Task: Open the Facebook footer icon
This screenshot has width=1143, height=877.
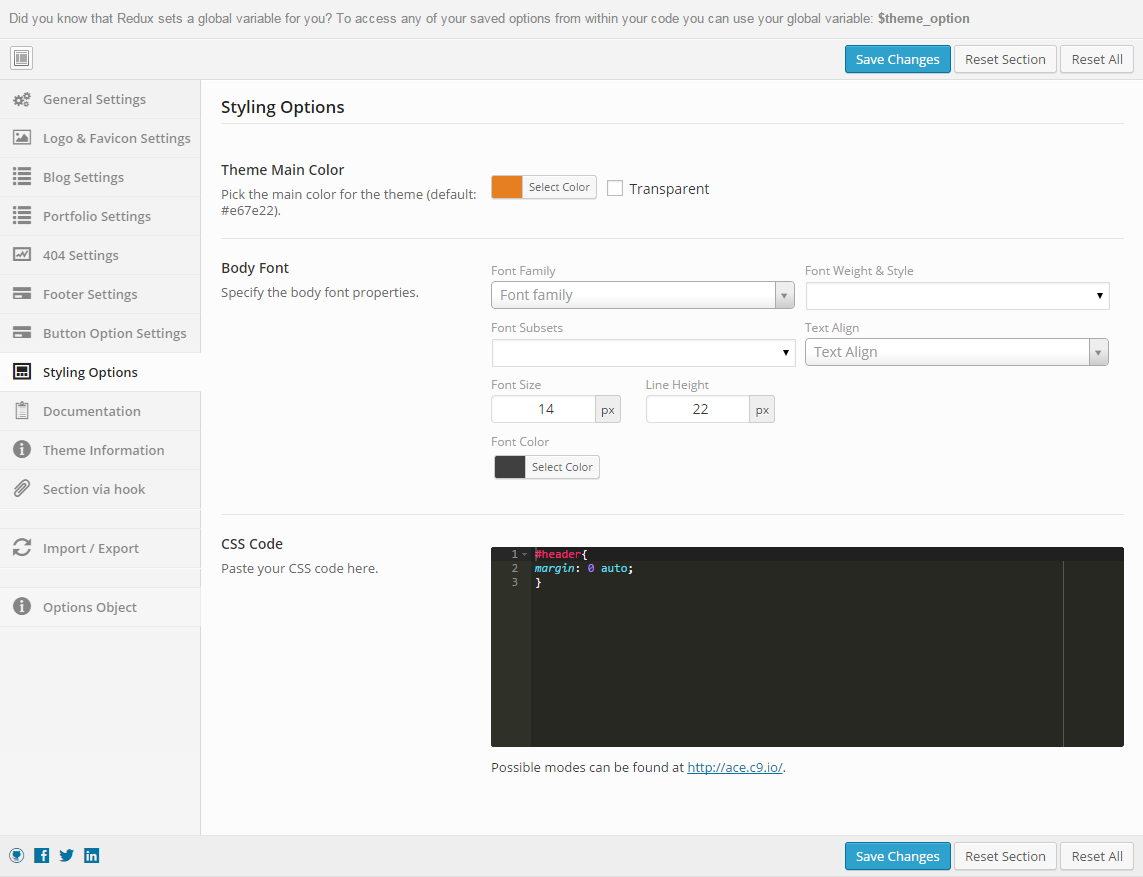Action: (42, 856)
